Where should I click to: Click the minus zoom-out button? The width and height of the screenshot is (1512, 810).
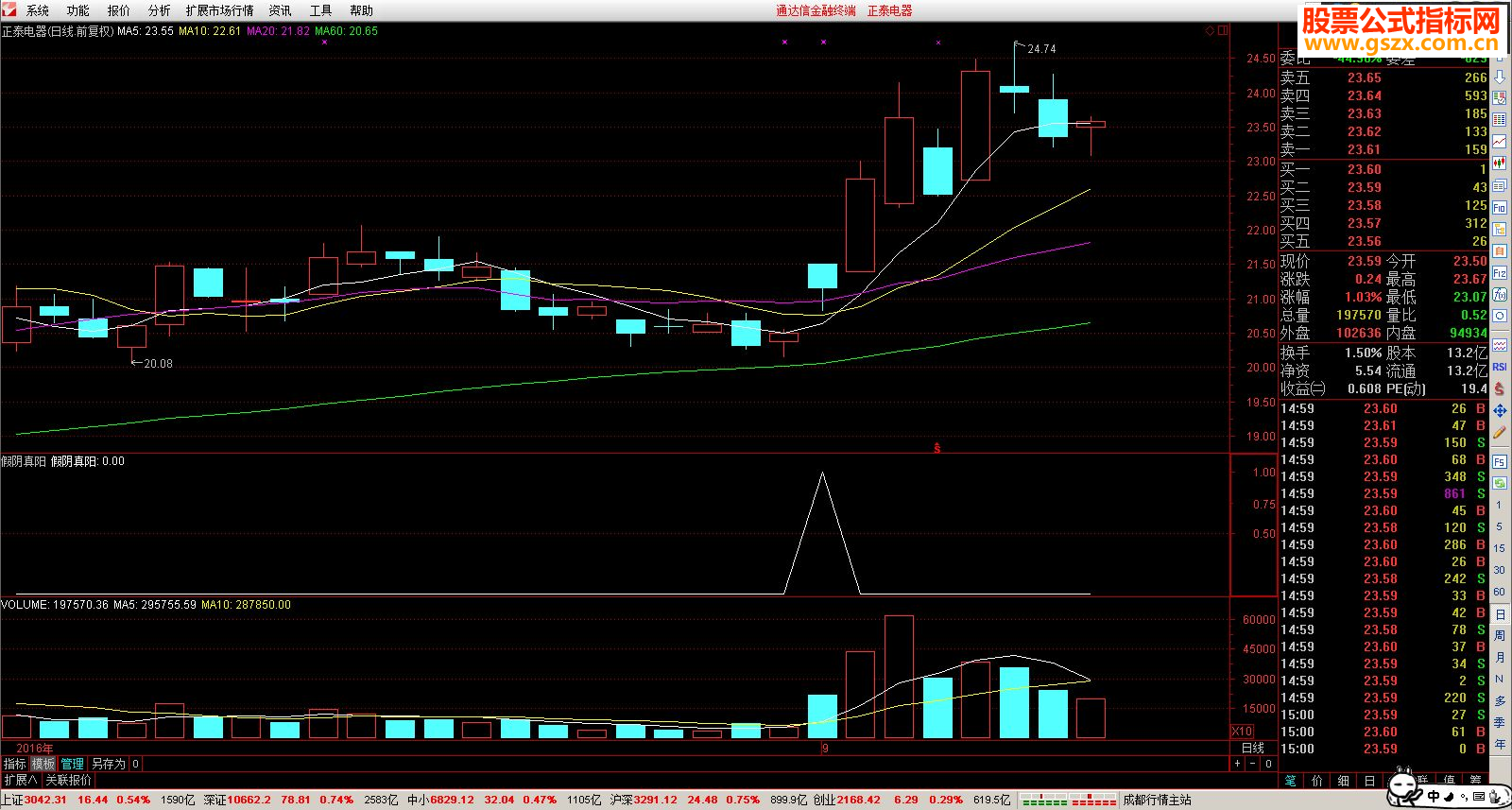[x=1253, y=764]
